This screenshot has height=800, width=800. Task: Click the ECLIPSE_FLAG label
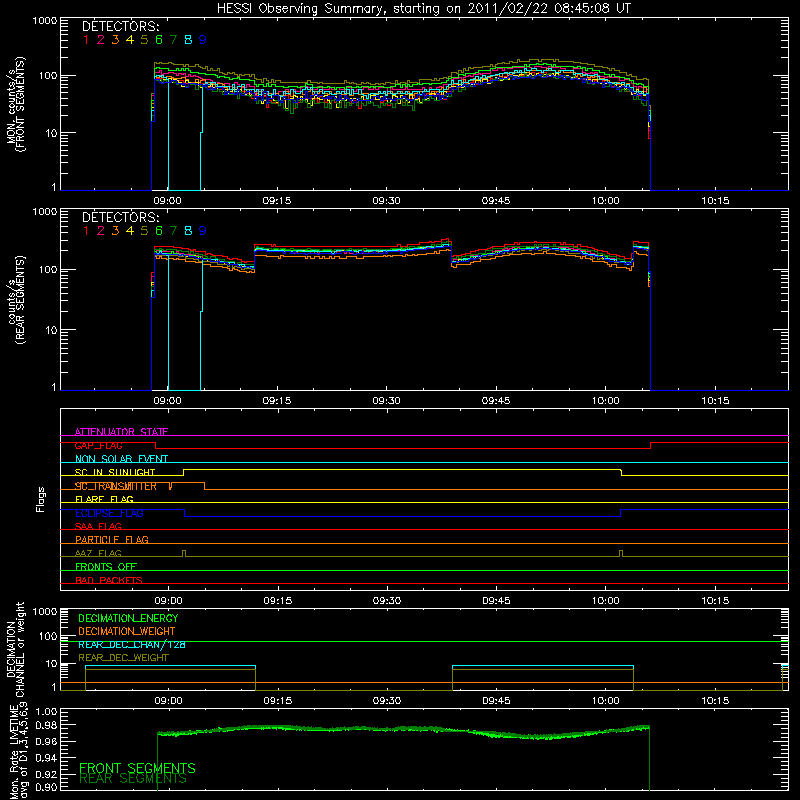(x=109, y=513)
